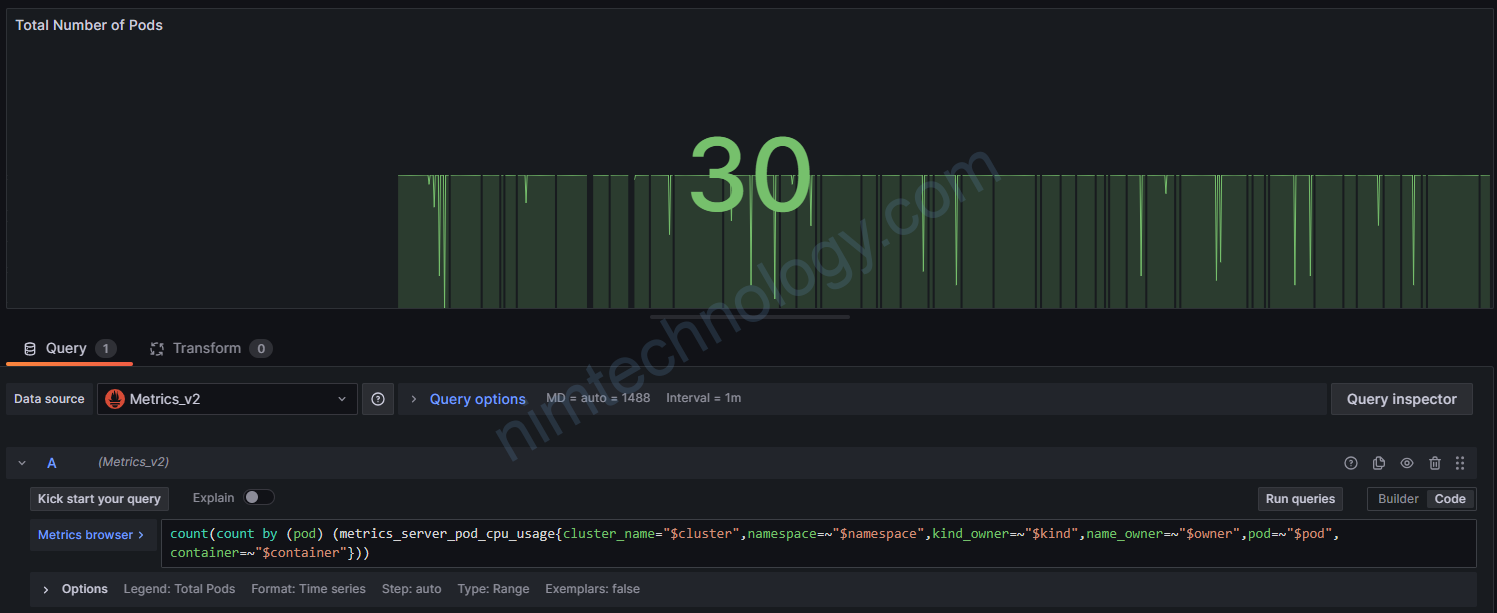Image resolution: width=1497 pixels, height=613 pixels.
Task: Select Code editor mode
Action: click(x=1450, y=499)
